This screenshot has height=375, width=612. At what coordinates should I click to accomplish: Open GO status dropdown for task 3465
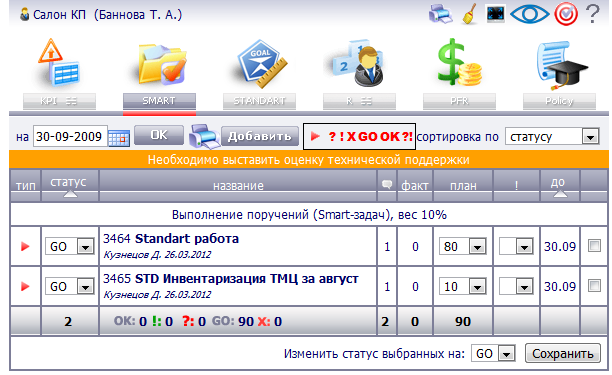click(70, 286)
